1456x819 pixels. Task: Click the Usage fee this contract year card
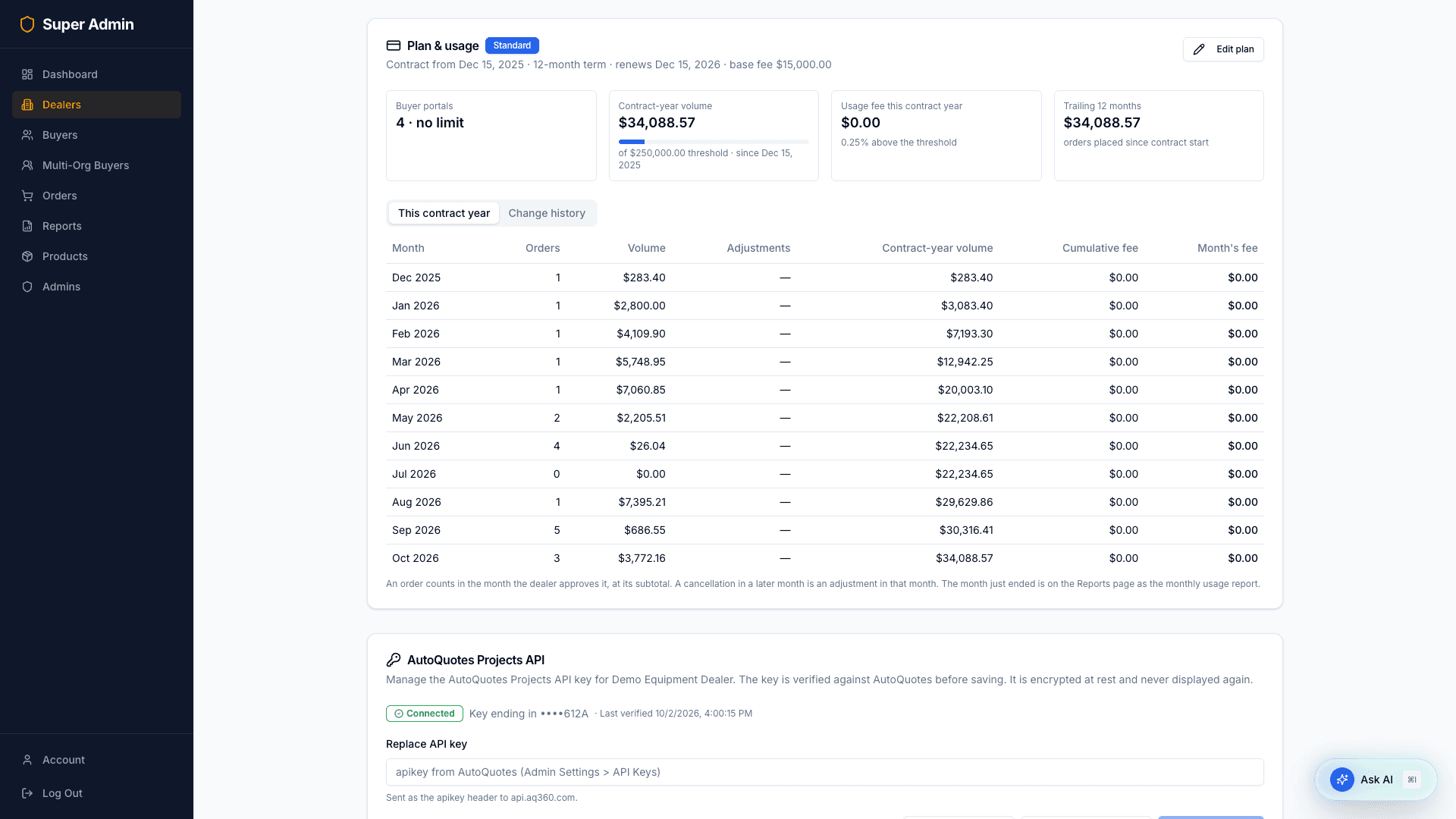pyautogui.click(x=936, y=136)
